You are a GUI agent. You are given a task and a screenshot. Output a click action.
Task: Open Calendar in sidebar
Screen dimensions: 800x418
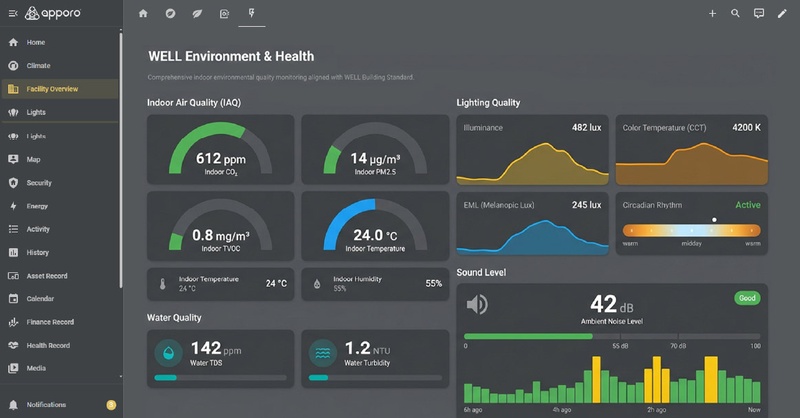[60, 299]
